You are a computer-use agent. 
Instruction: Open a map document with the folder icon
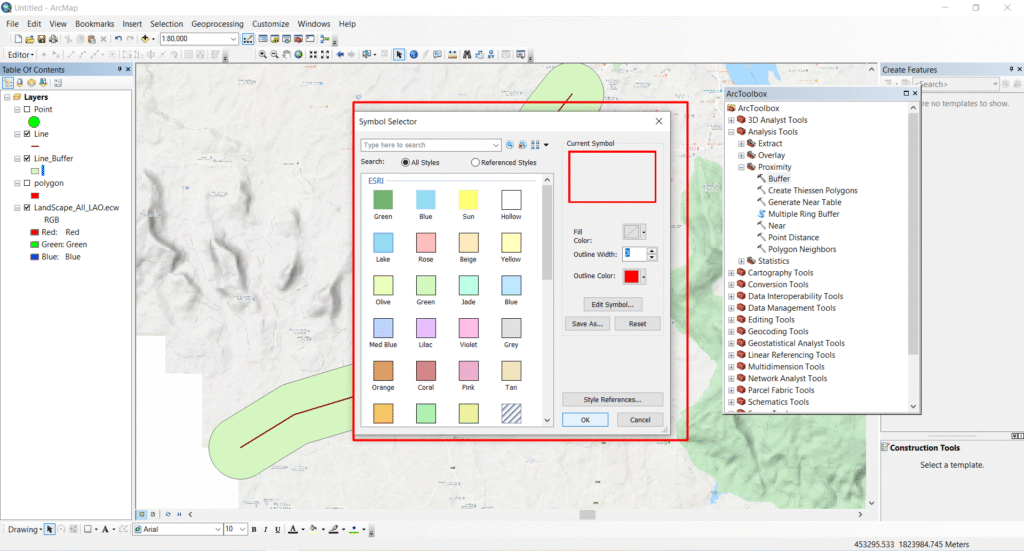[29, 39]
